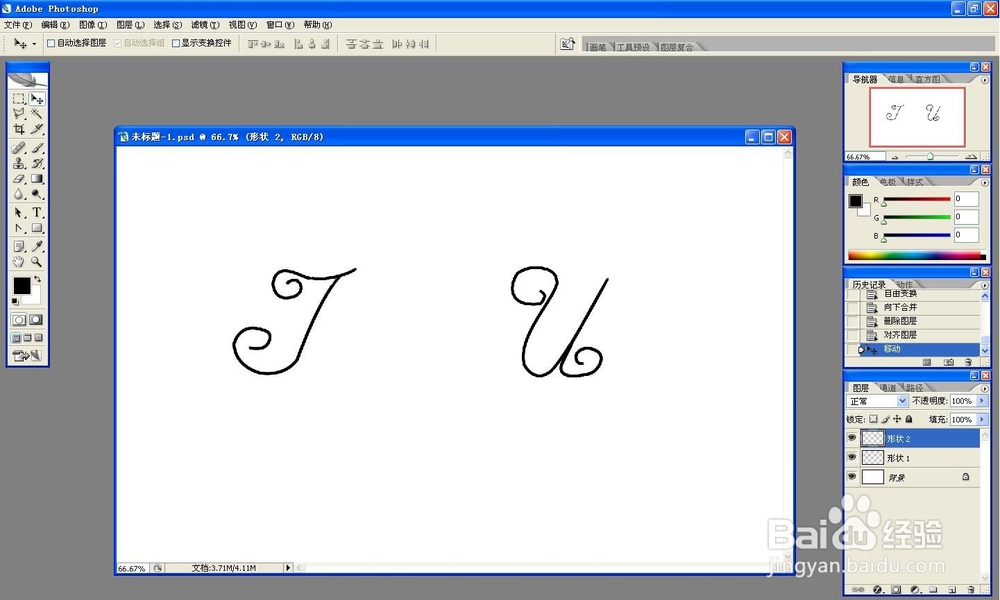The height and width of the screenshot is (600, 1000).
Task: Select the Magic Wand tool
Action: tap(37, 113)
